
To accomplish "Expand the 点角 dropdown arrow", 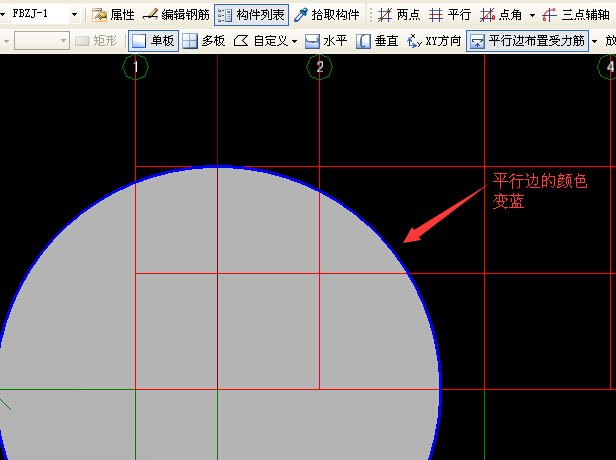I will [532, 16].
